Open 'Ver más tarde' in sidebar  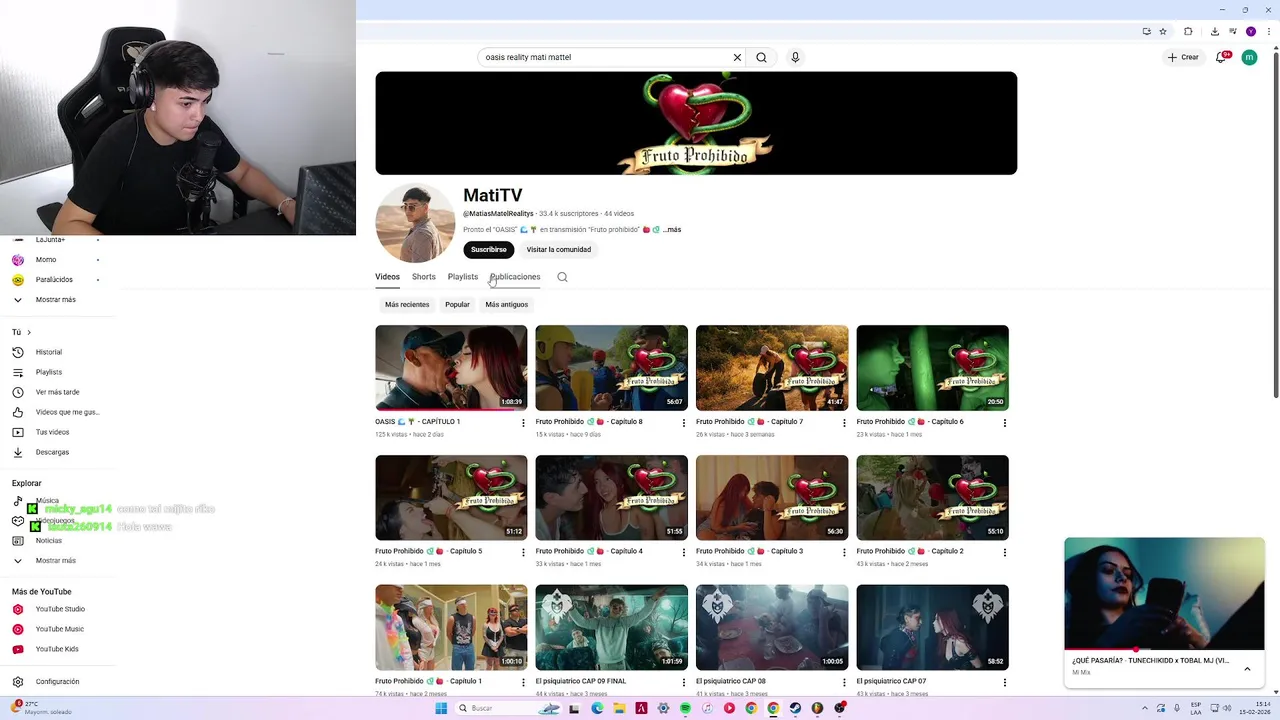tap(56, 392)
